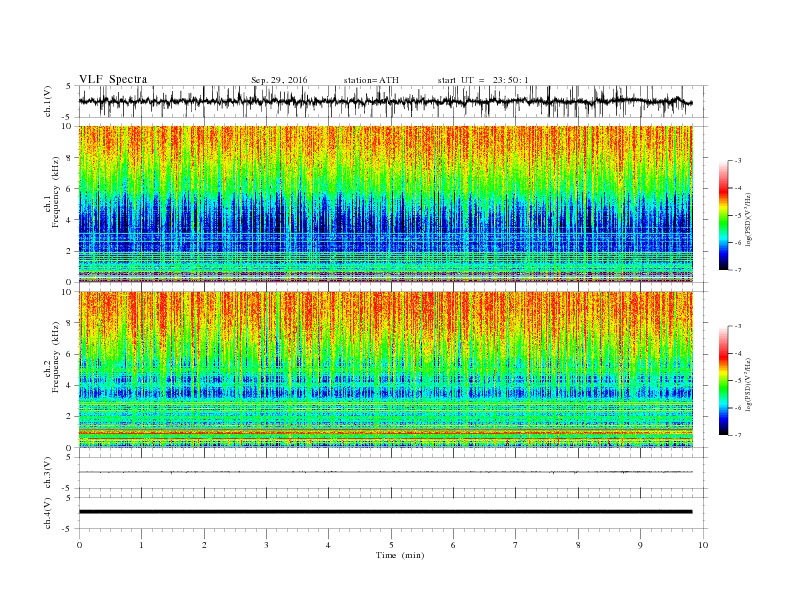The image size is (792, 612).
Task: Click time axis tick label "9"
Action: click(640, 545)
